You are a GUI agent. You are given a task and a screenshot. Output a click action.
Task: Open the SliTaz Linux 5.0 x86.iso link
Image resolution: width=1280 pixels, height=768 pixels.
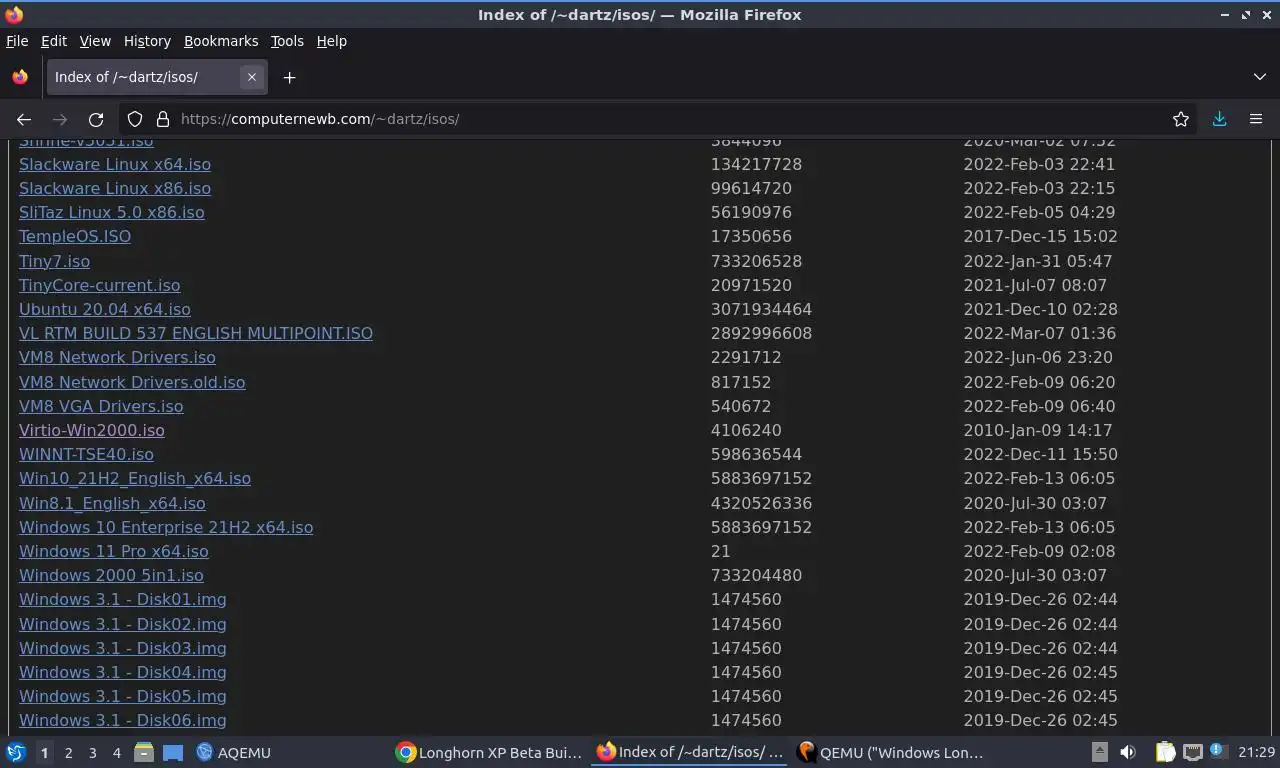click(x=112, y=212)
